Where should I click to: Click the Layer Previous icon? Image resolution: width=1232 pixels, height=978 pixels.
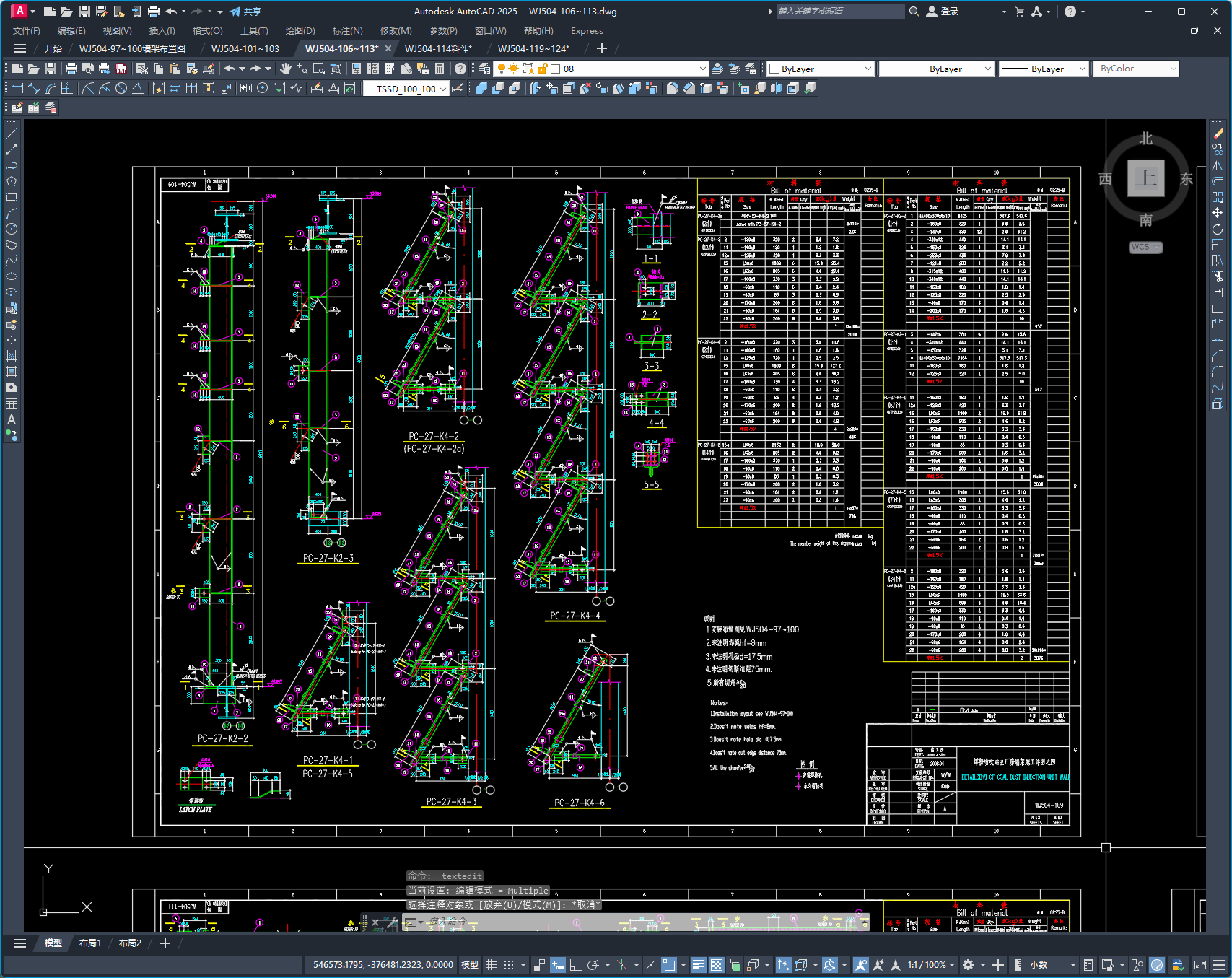[x=734, y=69]
